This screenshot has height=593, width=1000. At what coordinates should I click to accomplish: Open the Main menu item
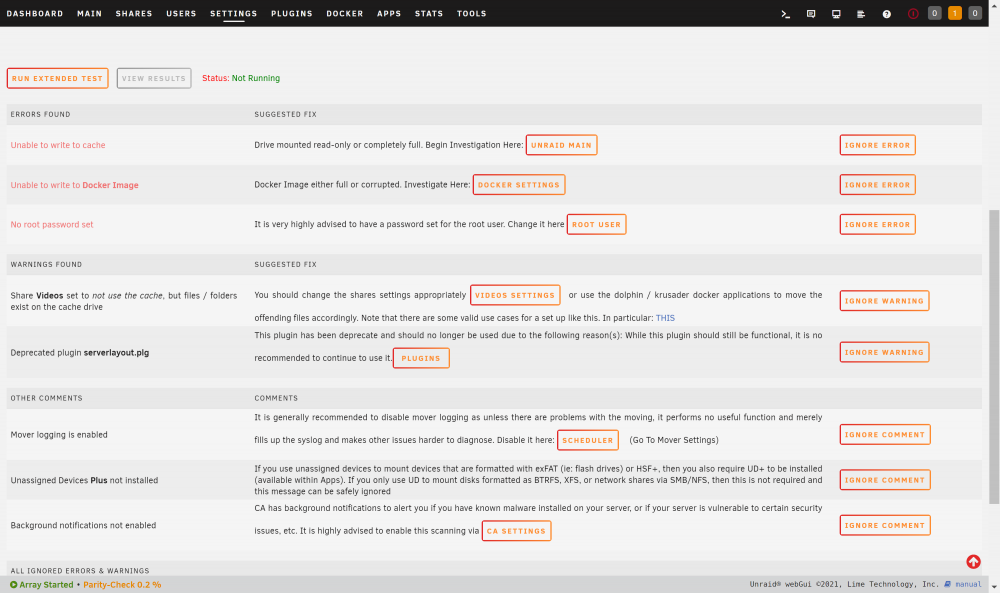[x=89, y=13]
